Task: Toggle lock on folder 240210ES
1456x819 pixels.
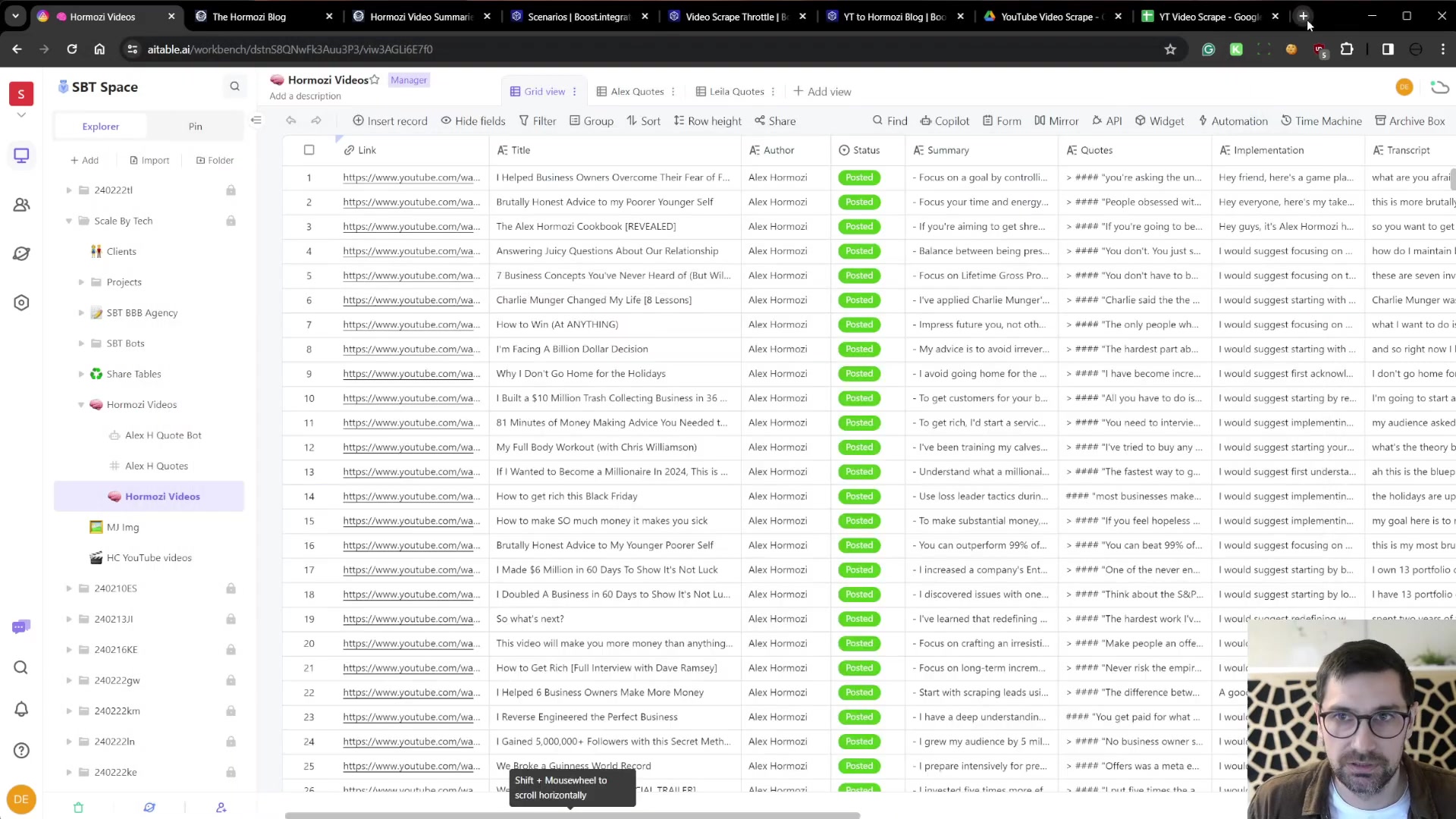Action: coord(231,588)
